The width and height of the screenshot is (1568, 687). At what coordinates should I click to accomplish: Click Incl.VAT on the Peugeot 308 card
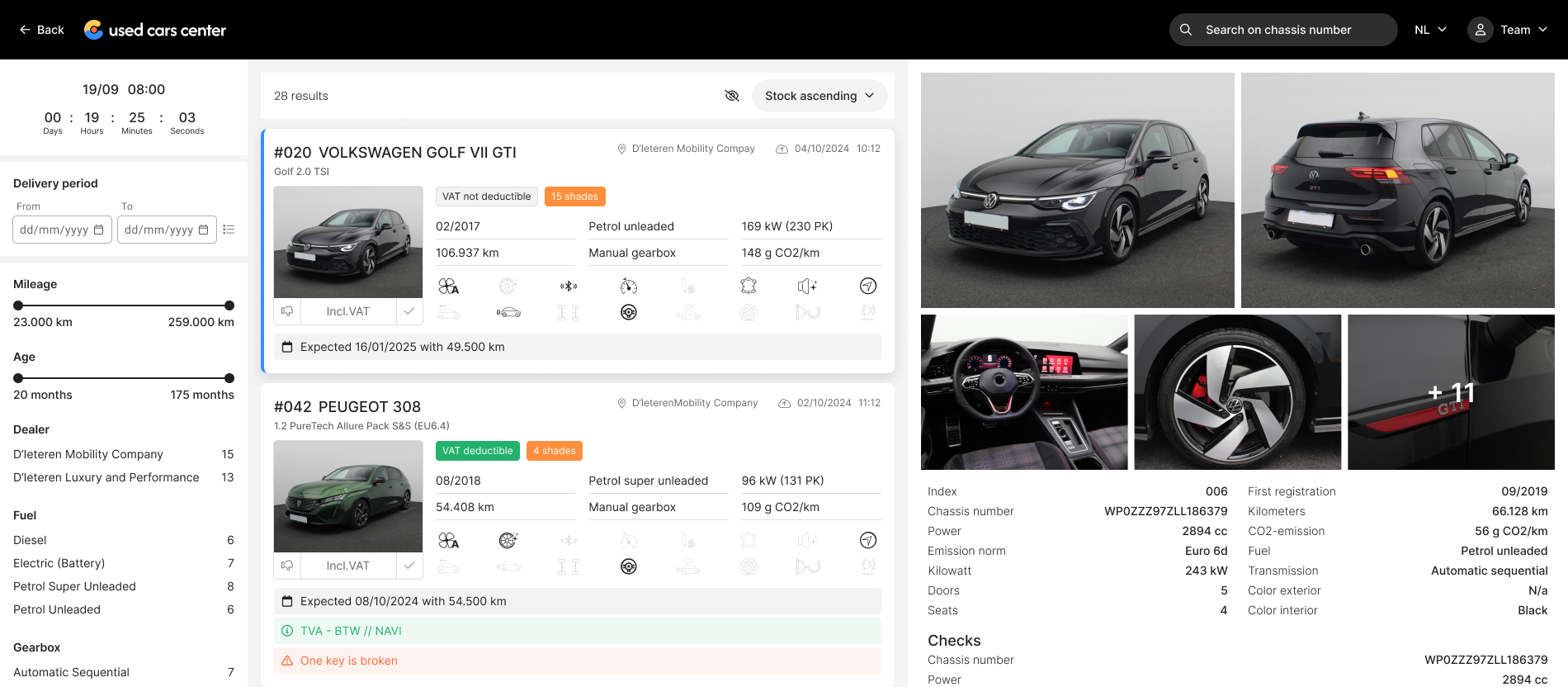[348, 566]
